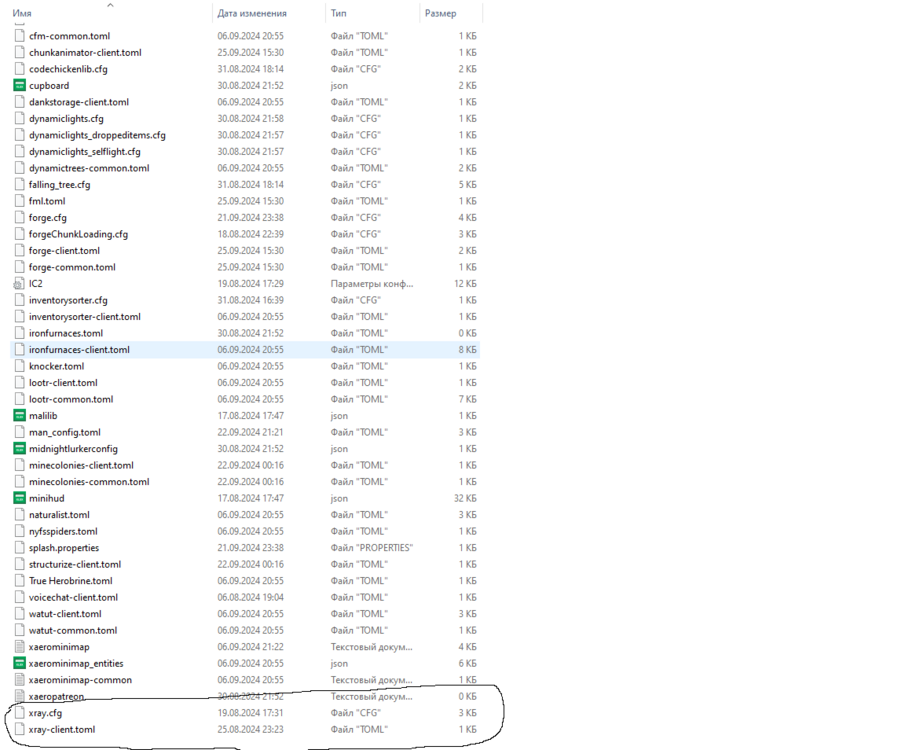
Task: Click the 12 КБ size of IC2
Action: (x=465, y=283)
